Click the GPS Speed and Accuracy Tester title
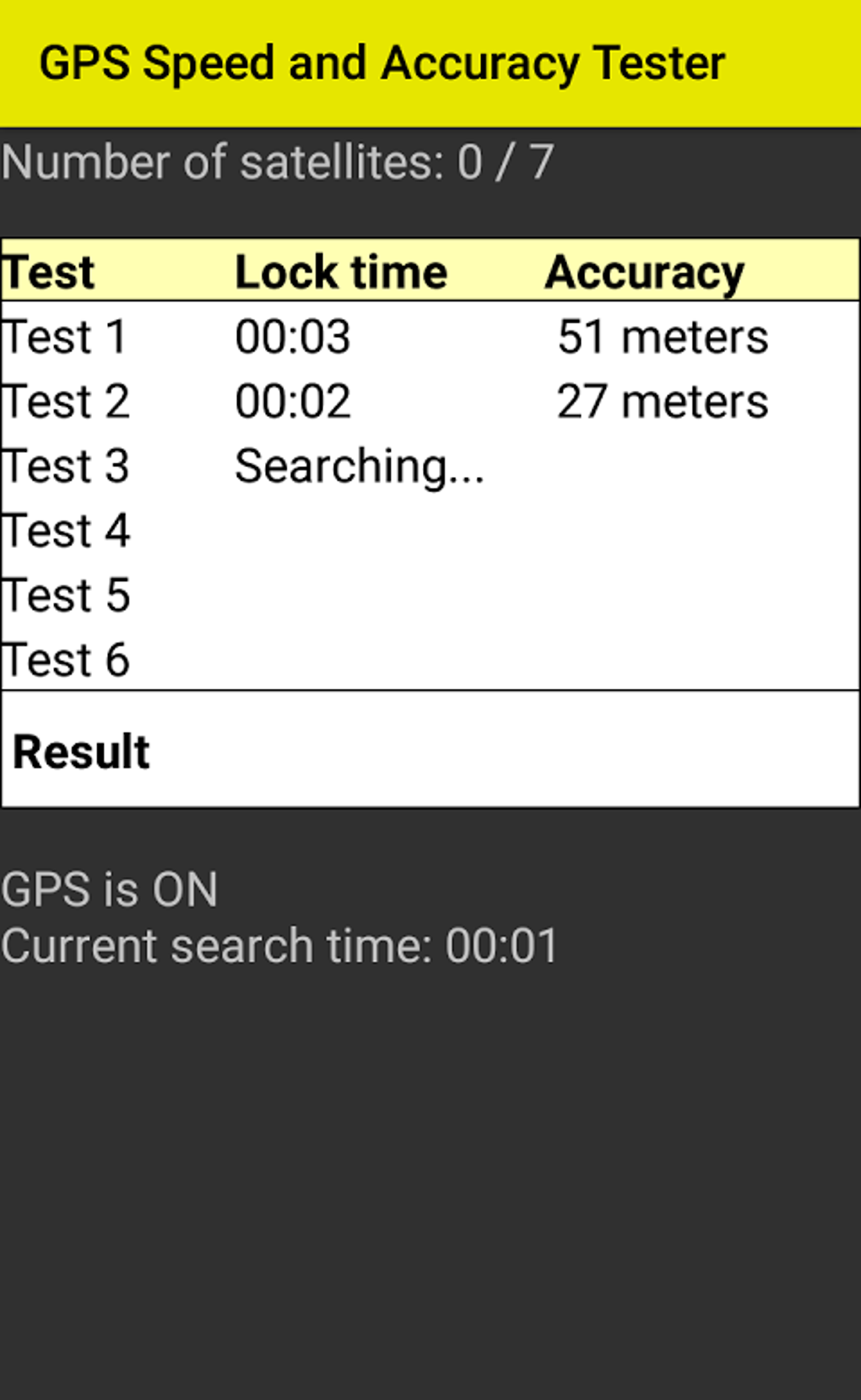 point(382,63)
